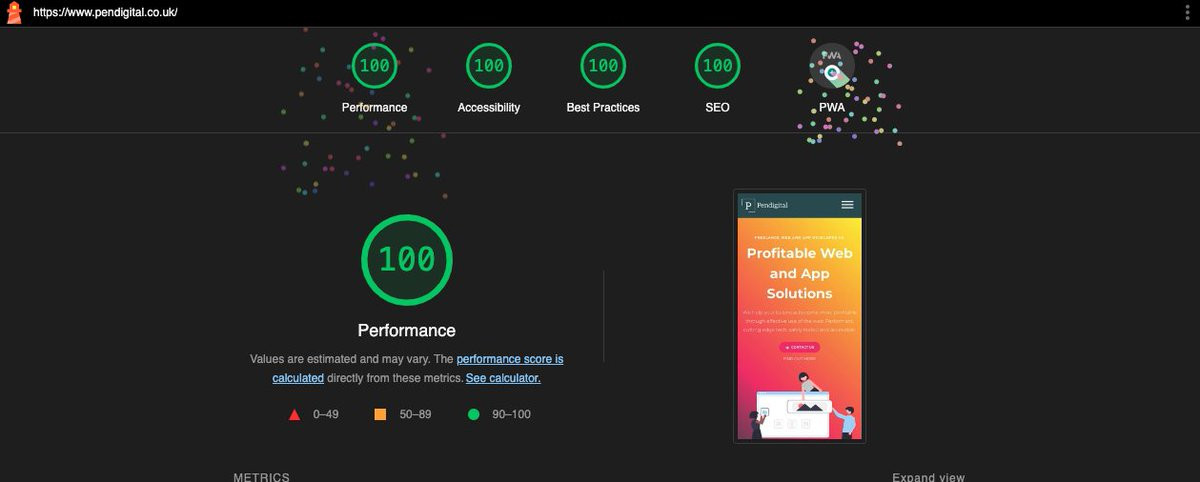1200x482 pixels.
Task: Click the green circle 90–100 legend icon
Action: click(473, 414)
